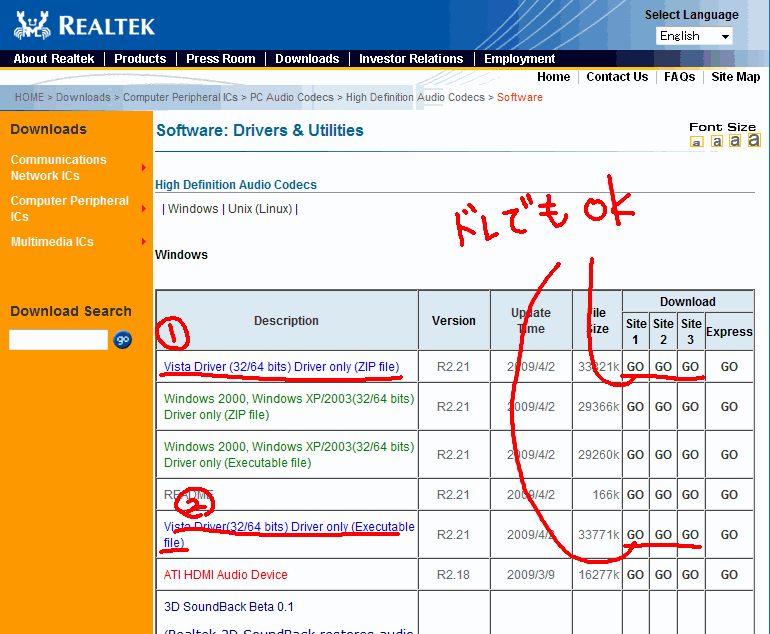Viewport: 770px width, 634px height.
Task: Select the largest font size icon
Action: (x=754, y=140)
